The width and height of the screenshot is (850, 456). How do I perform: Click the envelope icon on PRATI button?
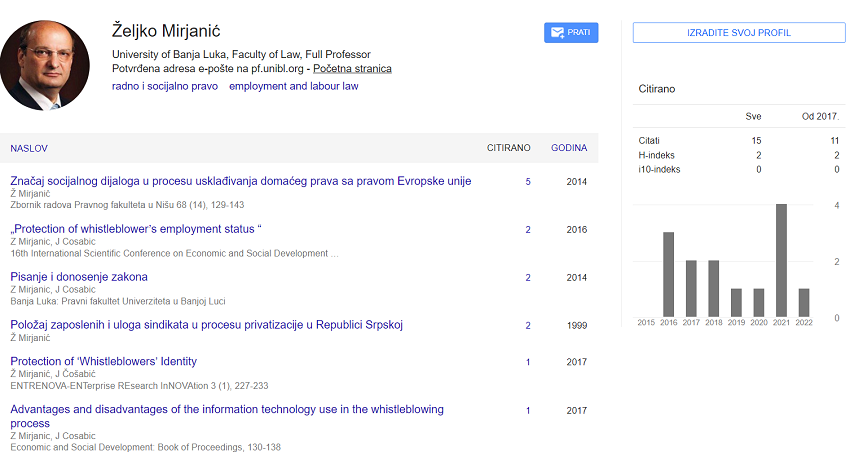(x=556, y=33)
